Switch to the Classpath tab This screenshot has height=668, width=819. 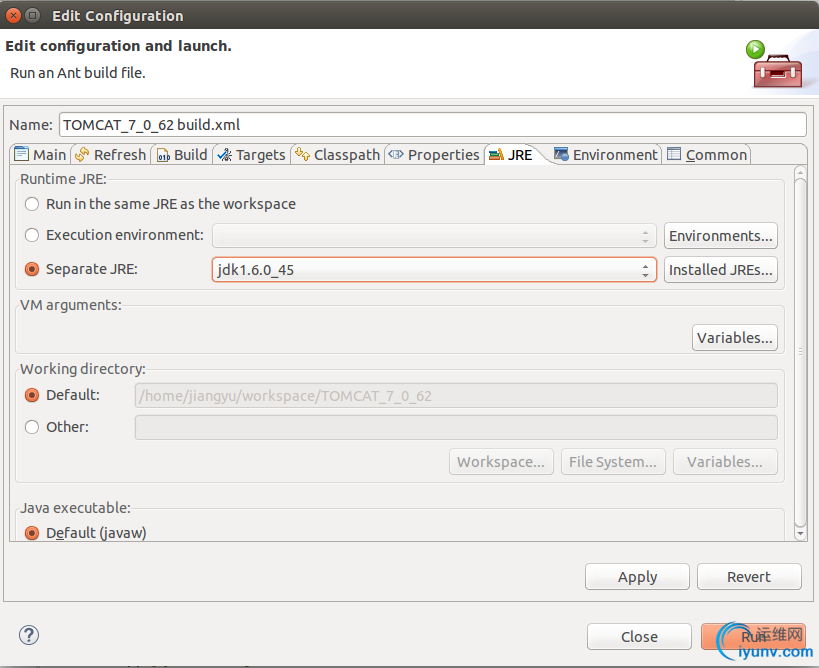[338, 155]
